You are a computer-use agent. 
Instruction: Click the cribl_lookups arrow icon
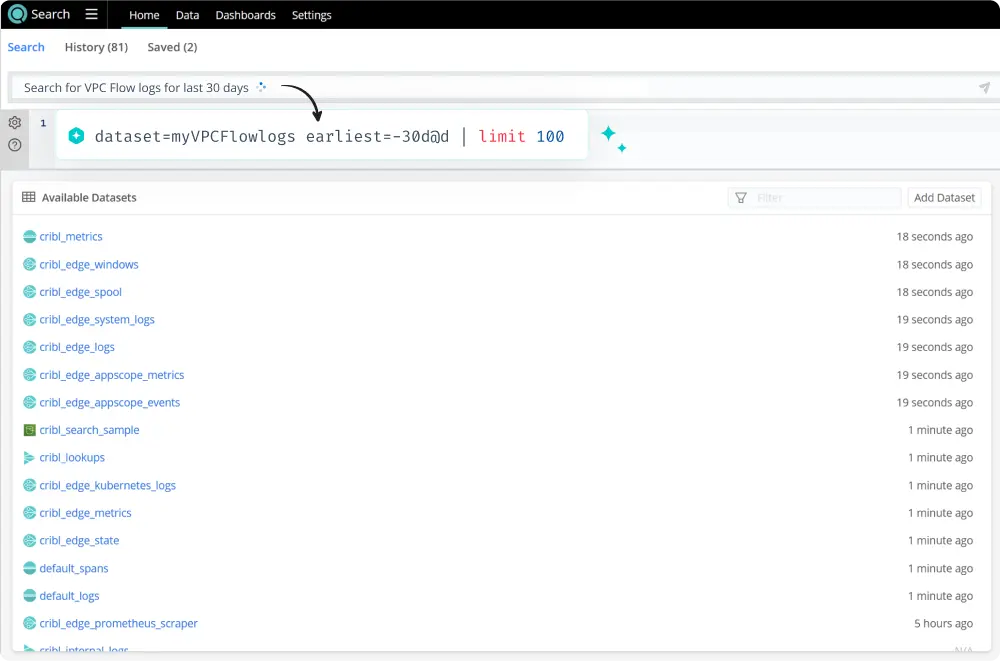pyautogui.click(x=29, y=457)
